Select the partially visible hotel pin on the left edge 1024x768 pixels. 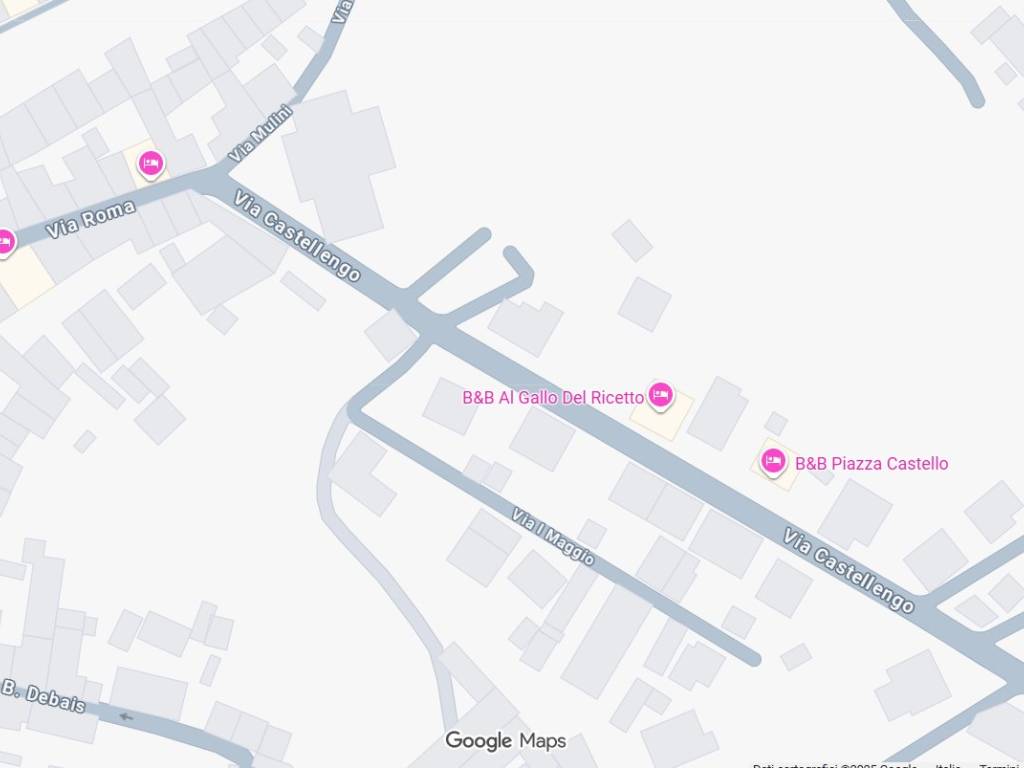click(x=5, y=243)
